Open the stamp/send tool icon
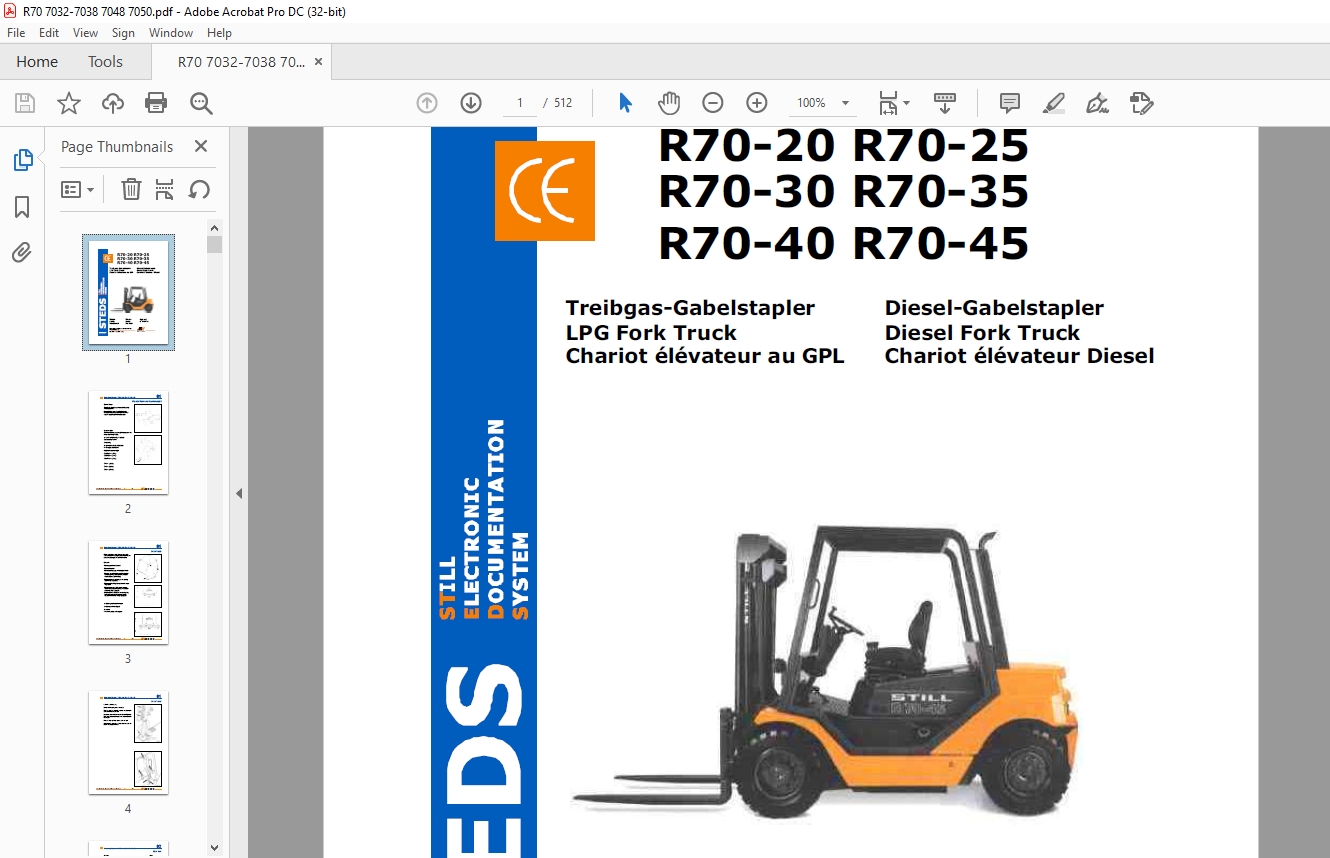 tap(1142, 103)
